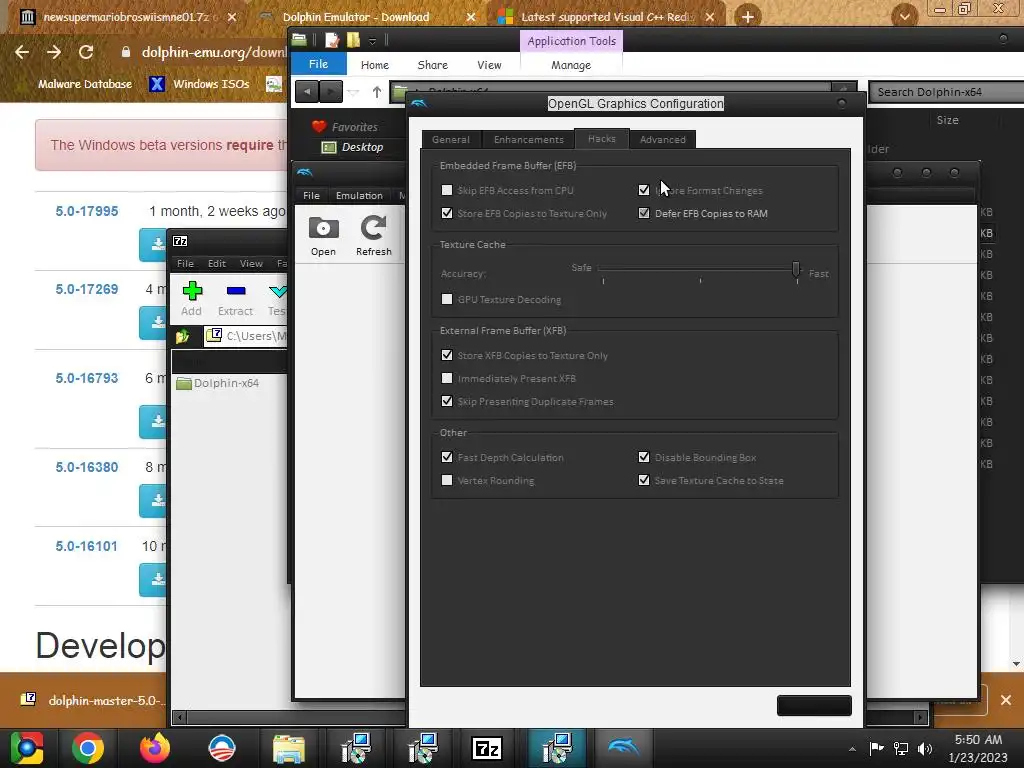This screenshot has width=1024, height=768.
Task: Click the Open disc icon in Dolphin toolbar
Action: [323, 228]
